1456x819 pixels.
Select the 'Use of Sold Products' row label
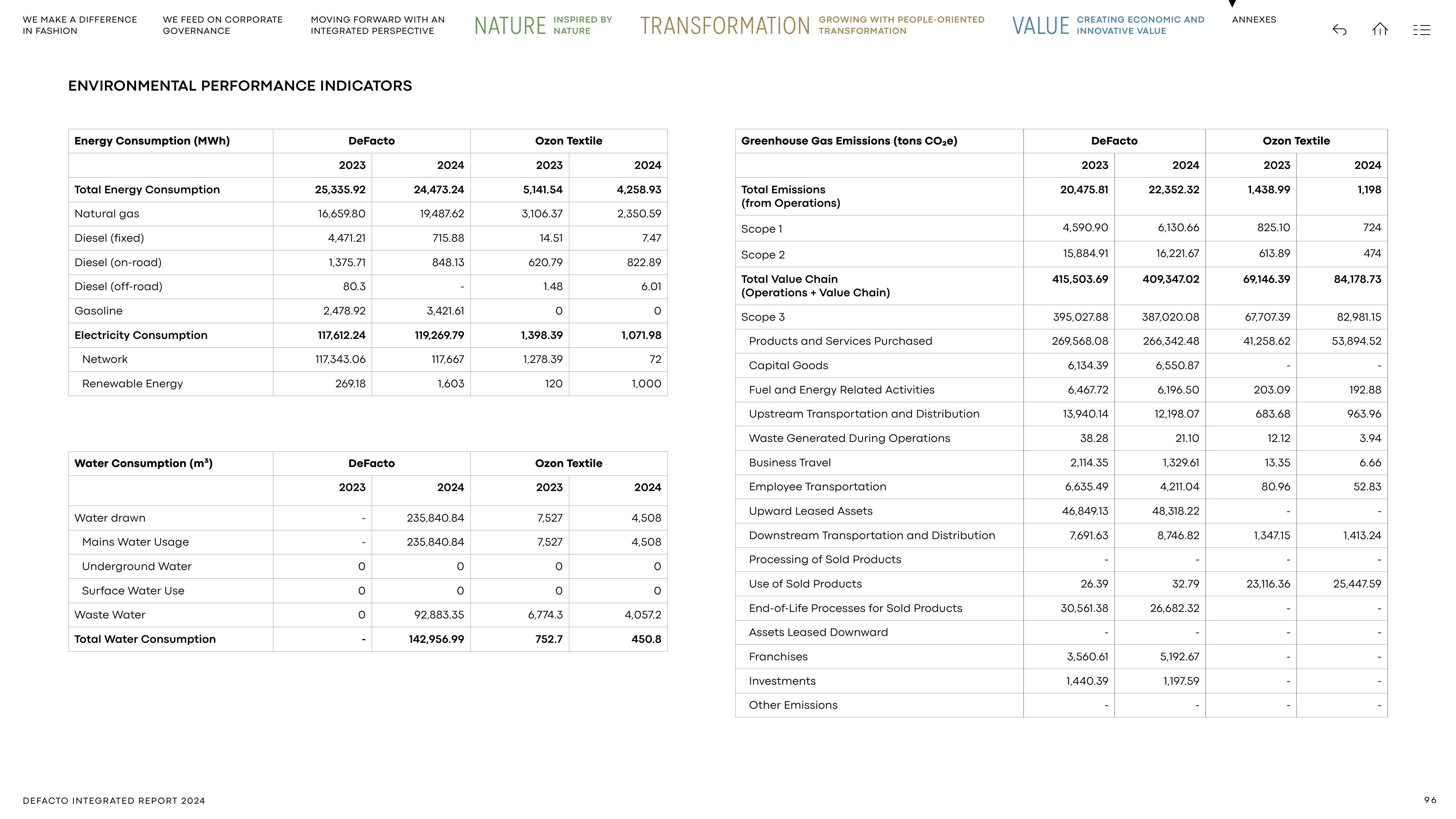click(x=806, y=584)
